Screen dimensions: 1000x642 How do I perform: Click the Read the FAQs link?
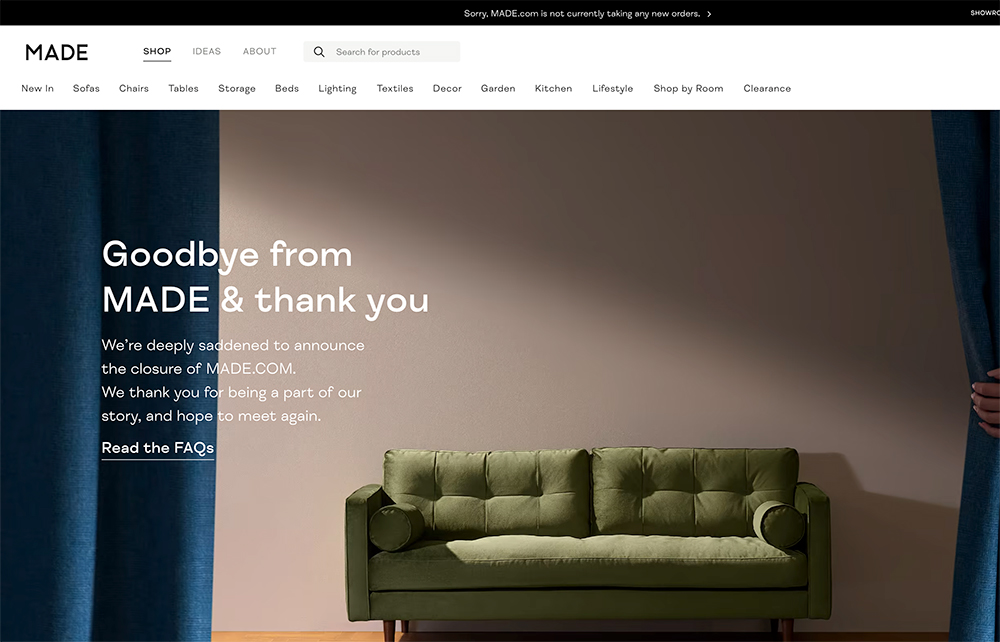pyautogui.click(x=158, y=448)
